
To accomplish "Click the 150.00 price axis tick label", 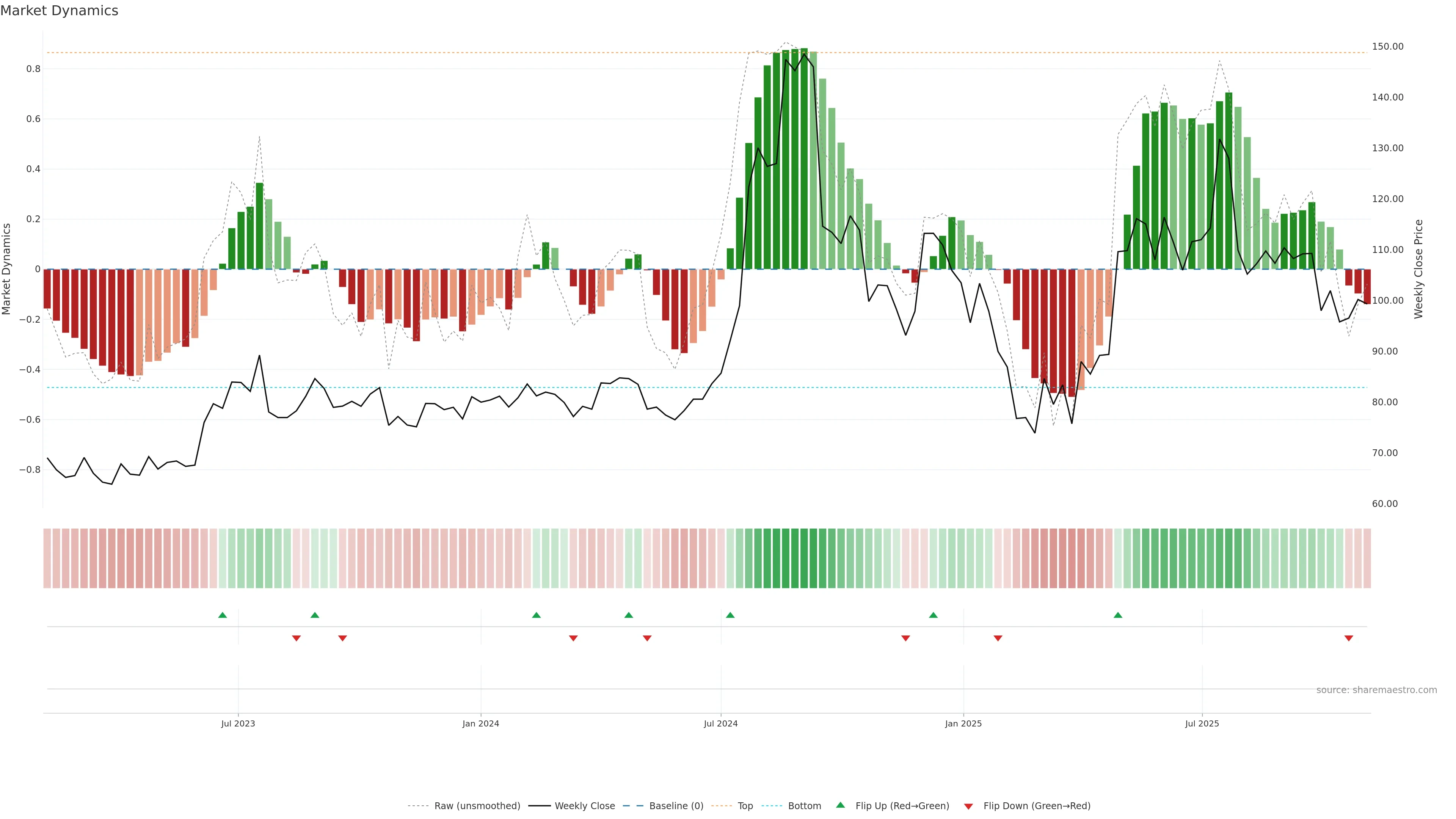I will click(x=1388, y=46).
